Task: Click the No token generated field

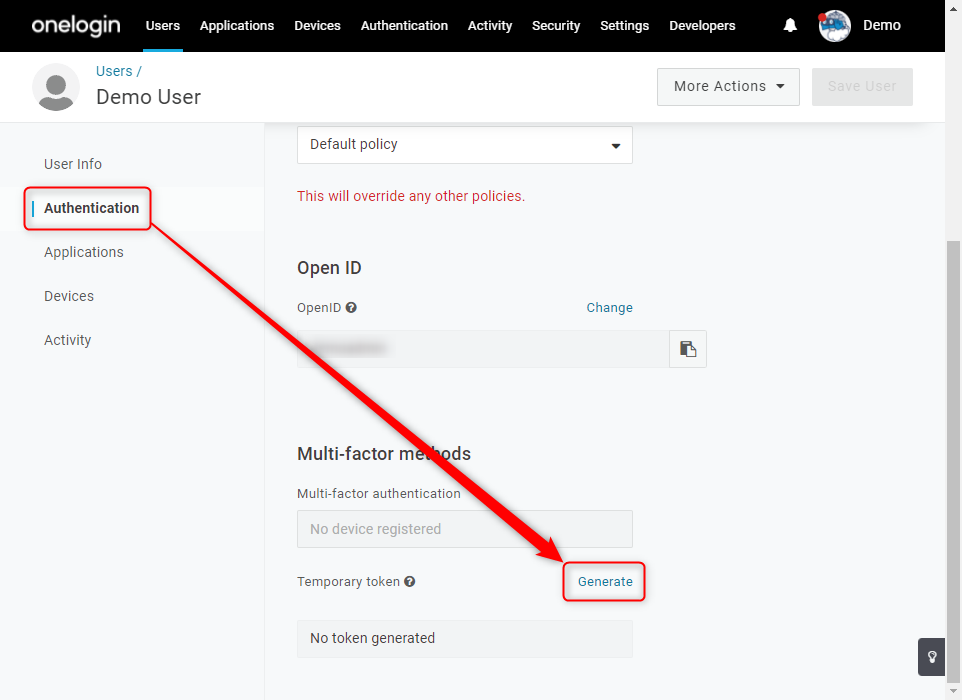Action: pyautogui.click(x=464, y=639)
